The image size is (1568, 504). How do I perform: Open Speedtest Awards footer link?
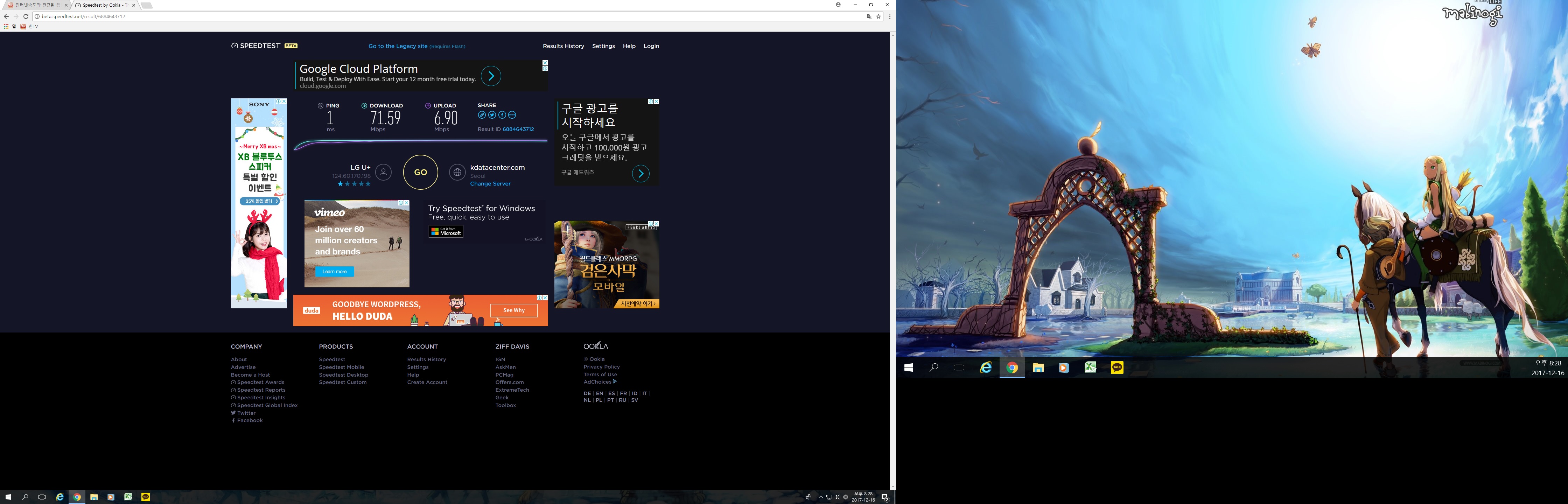point(258,382)
